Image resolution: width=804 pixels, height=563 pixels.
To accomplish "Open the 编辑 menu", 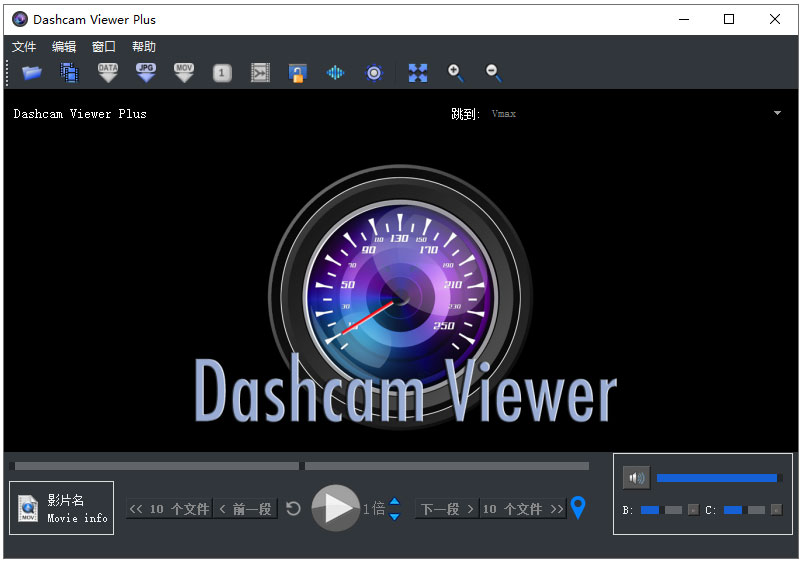I will tap(64, 47).
